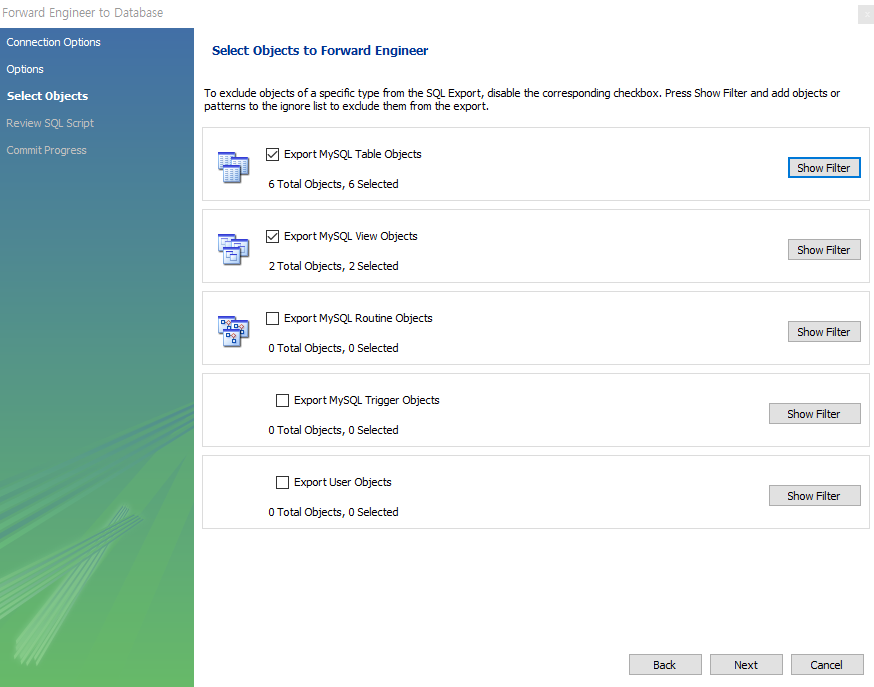
Task: Go back to previous wizard page
Action: (x=665, y=664)
